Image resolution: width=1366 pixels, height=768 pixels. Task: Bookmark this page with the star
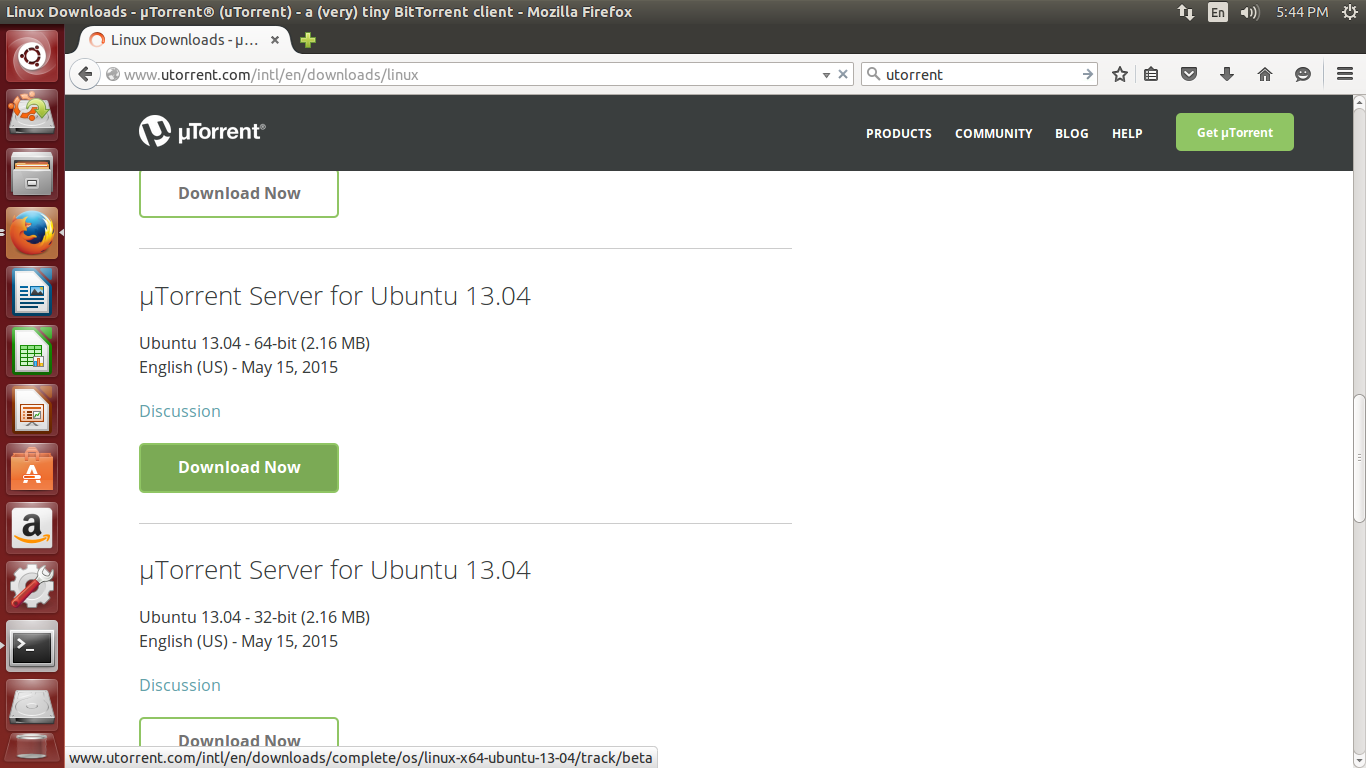(1120, 74)
